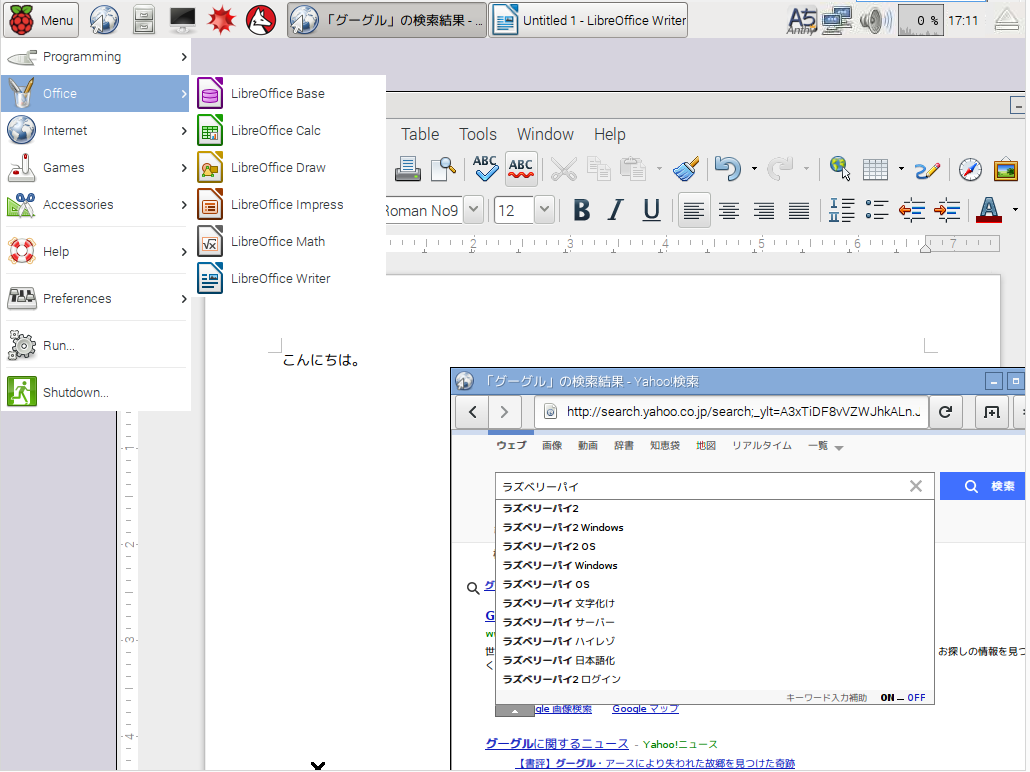The image size is (1030, 772).
Task: Click the blue 検索 search button
Action: point(983,486)
